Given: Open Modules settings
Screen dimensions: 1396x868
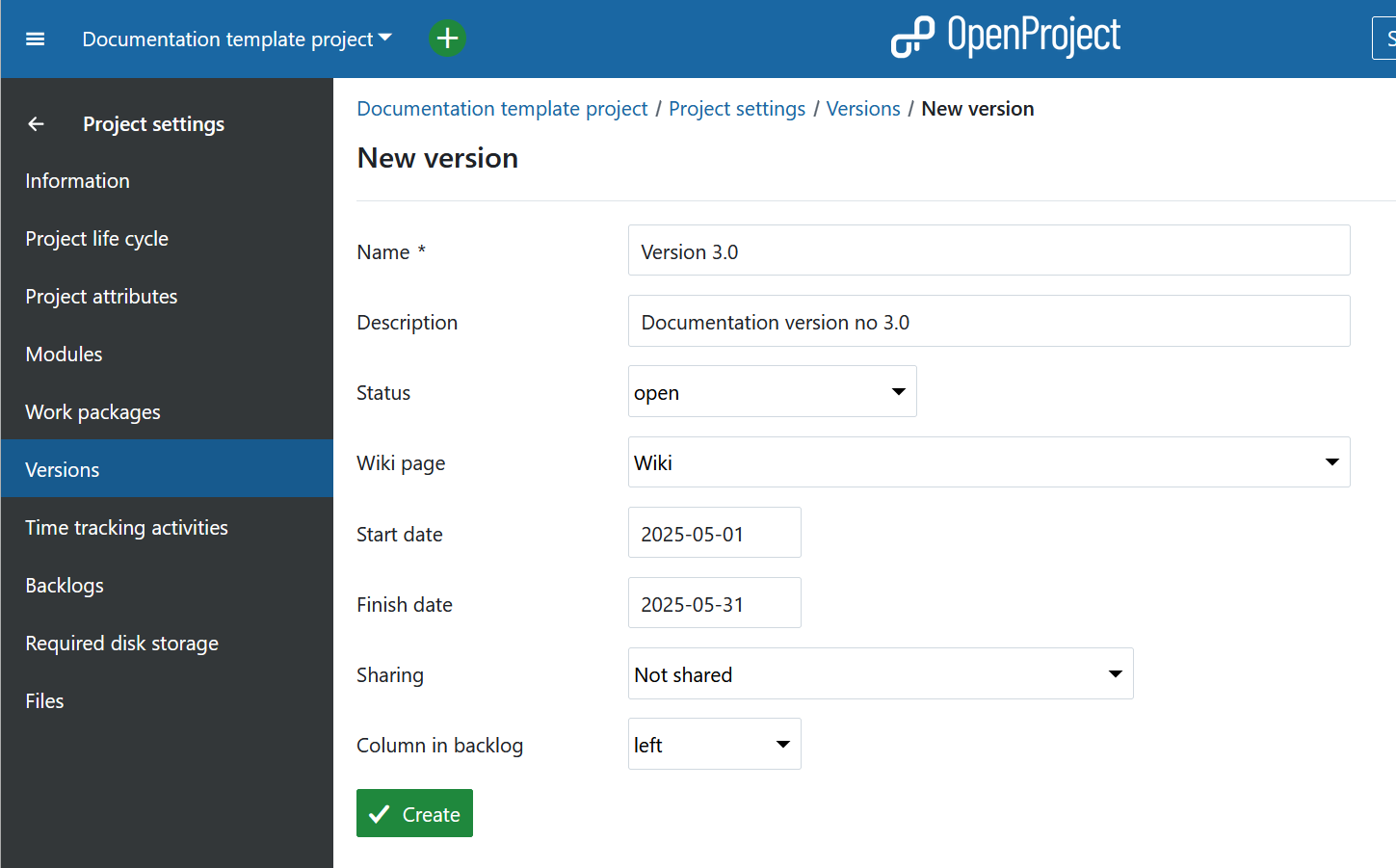Looking at the screenshot, I should tap(167, 355).
